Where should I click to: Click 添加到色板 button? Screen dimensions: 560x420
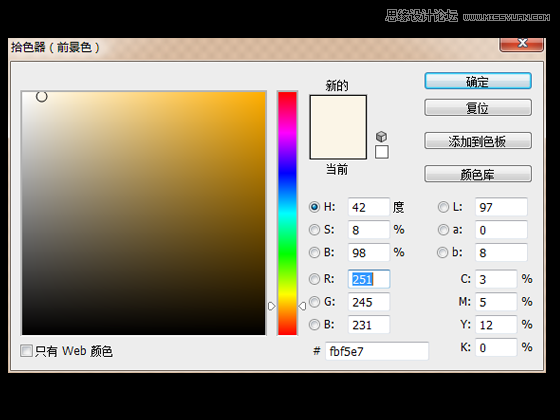pyautogui.click(x=478, y=141)
